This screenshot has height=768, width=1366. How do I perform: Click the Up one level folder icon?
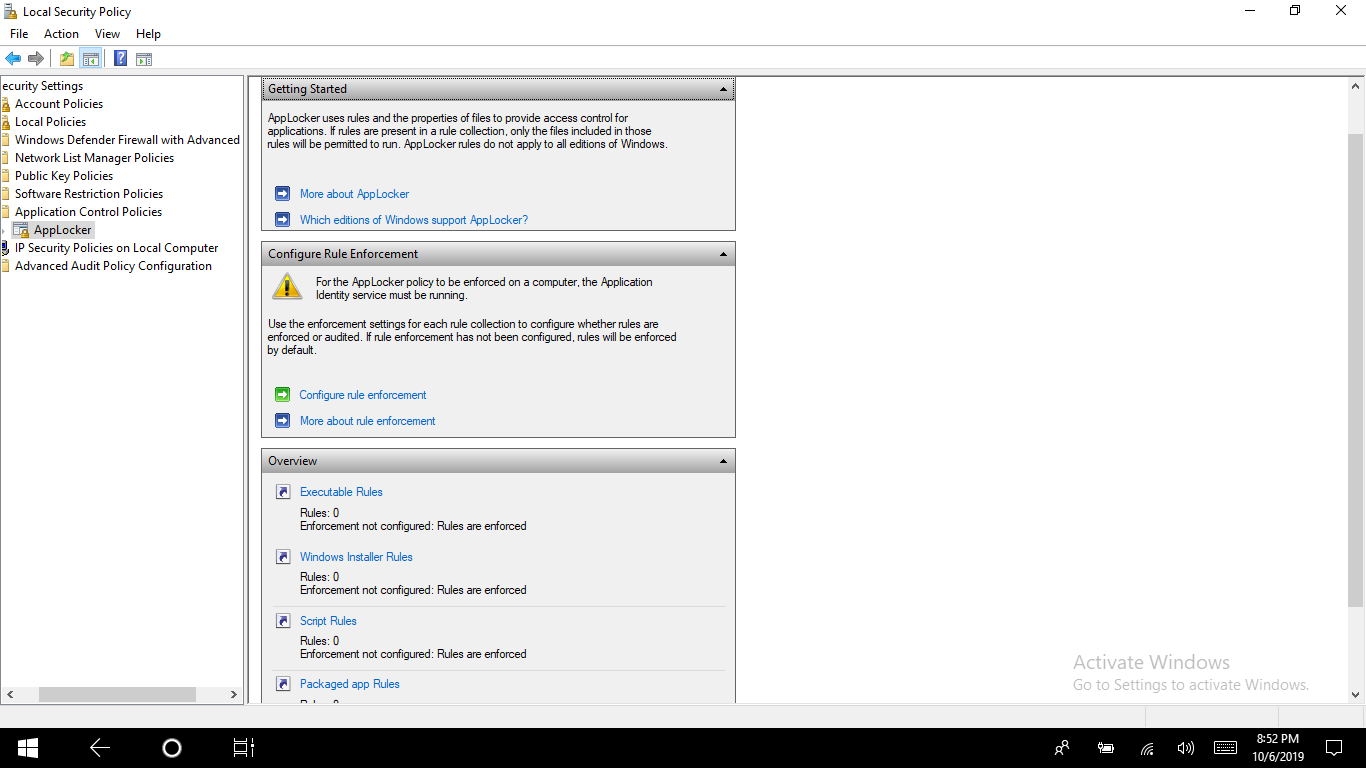click(66, 59)
